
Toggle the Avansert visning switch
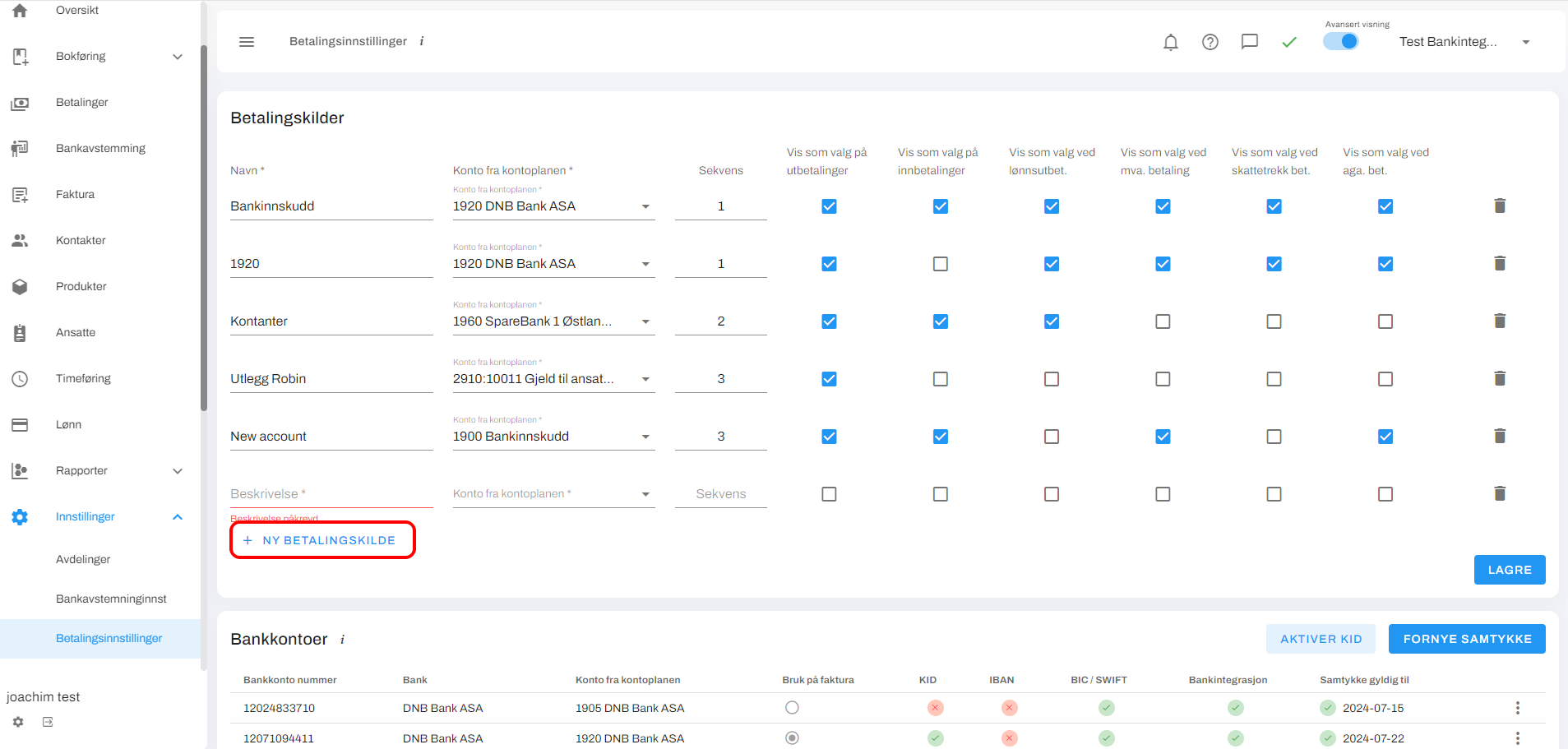1340,41
